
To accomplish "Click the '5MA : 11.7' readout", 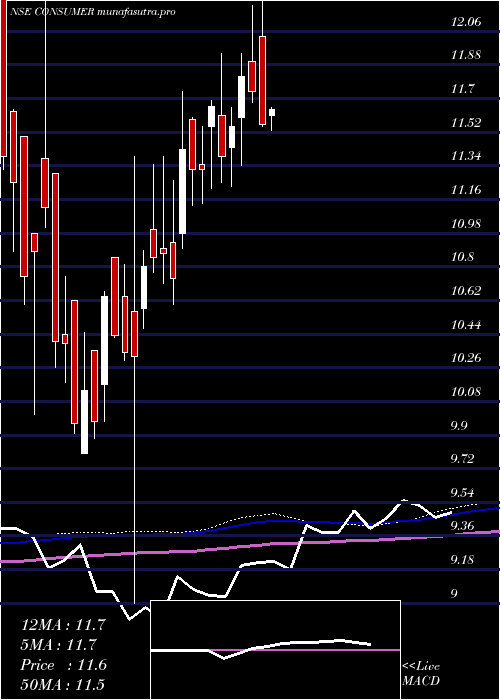I will click(x=59, y=645).
